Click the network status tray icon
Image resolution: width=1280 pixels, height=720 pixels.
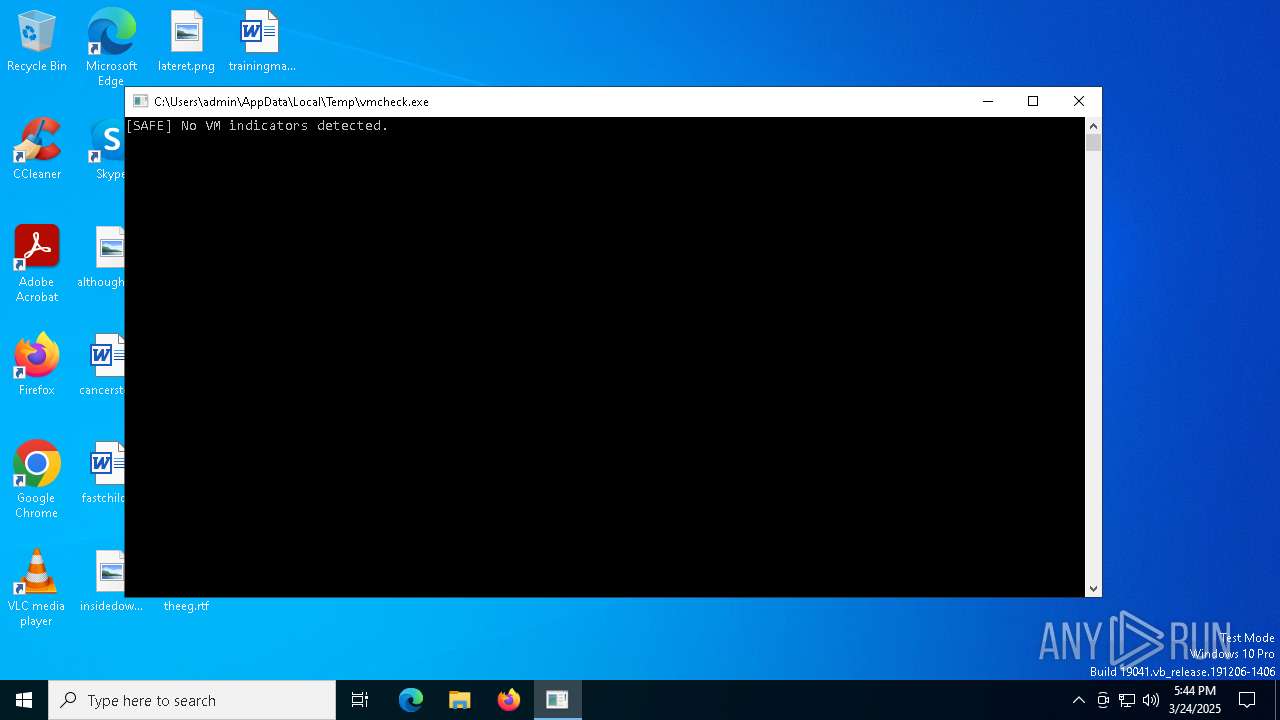coord(1127,700)
